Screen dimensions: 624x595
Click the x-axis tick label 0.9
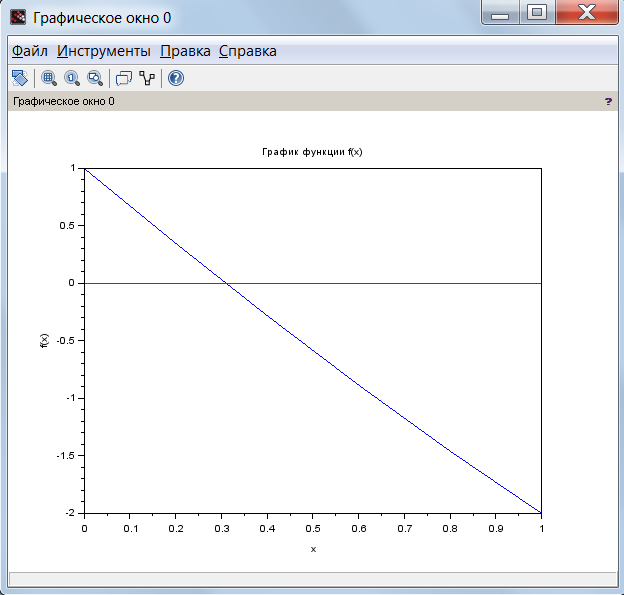pos(495,529)
